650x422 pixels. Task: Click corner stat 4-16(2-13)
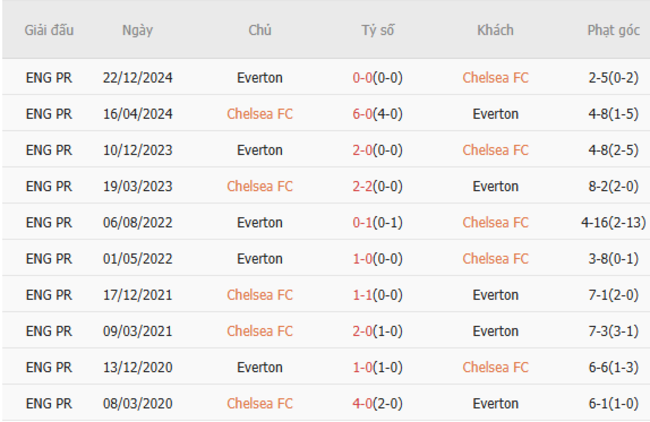pos(613,222)
